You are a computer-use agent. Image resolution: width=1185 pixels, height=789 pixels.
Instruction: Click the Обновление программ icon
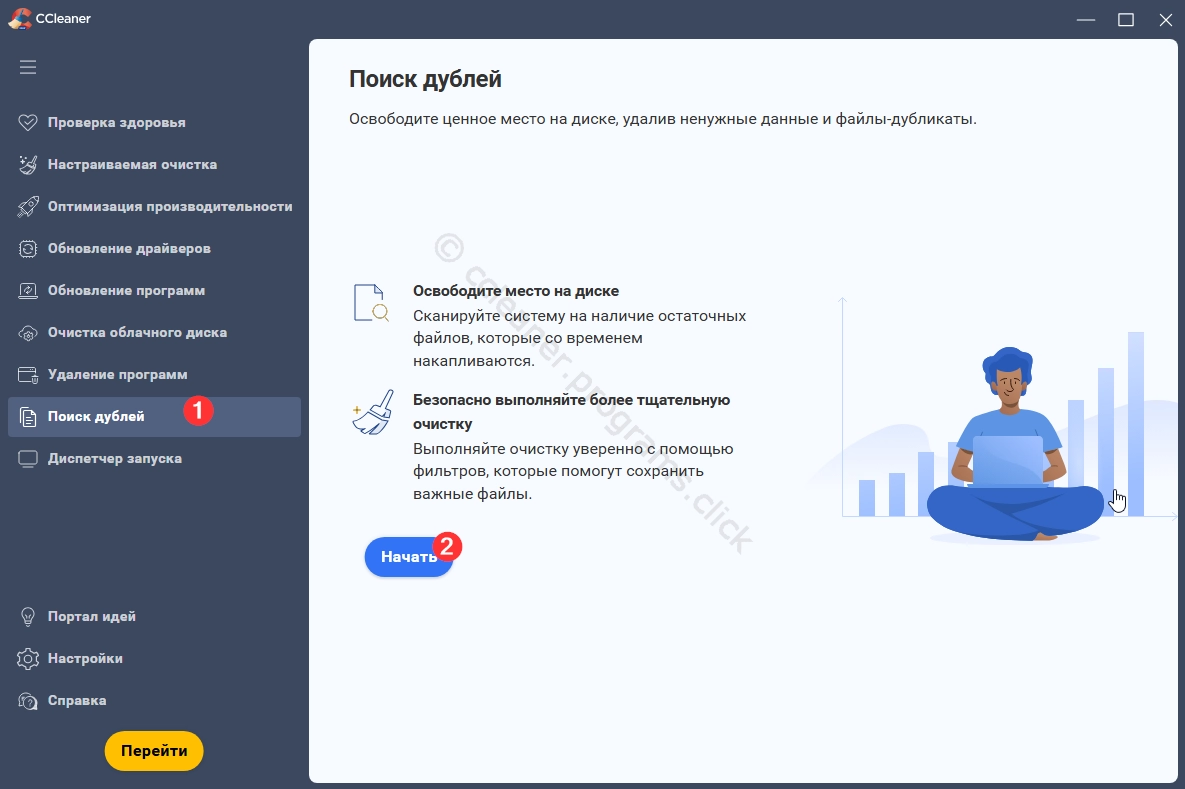click(x=28, y=291)
